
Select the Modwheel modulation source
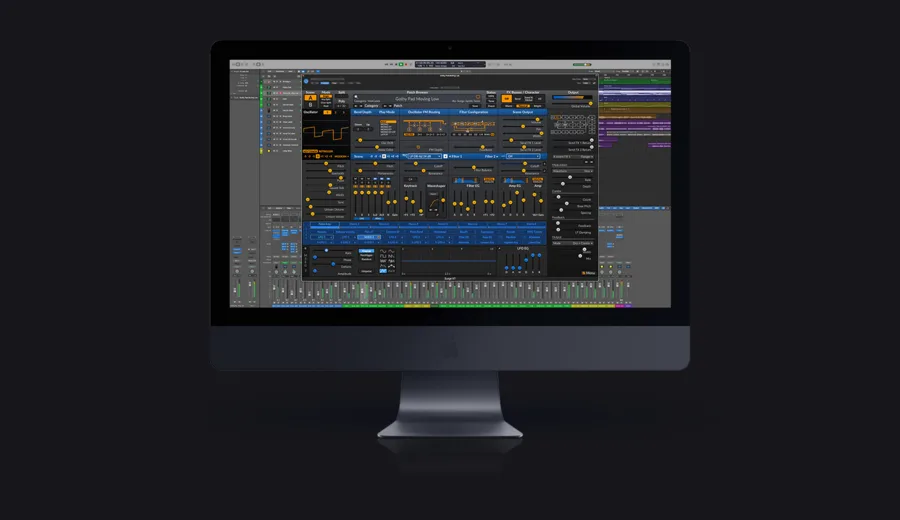point(440,232)
